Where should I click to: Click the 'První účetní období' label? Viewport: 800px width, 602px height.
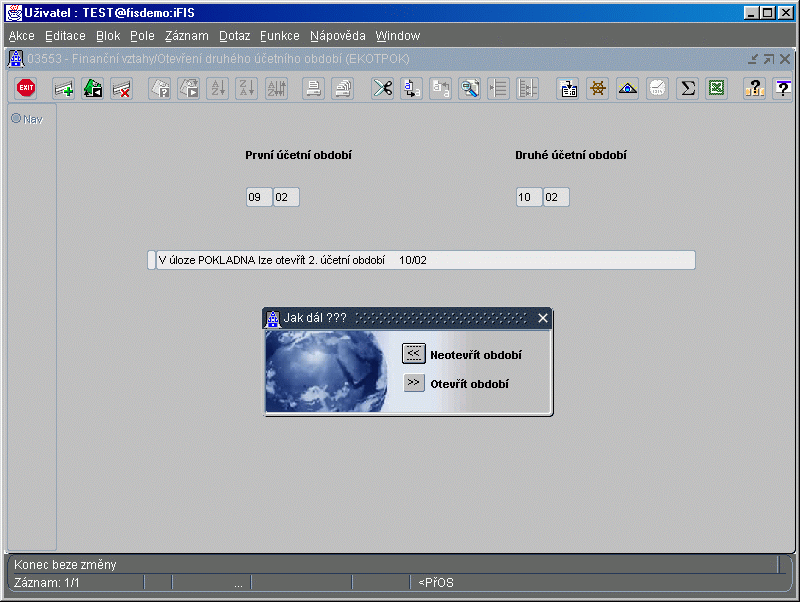[x=298, y=155]
